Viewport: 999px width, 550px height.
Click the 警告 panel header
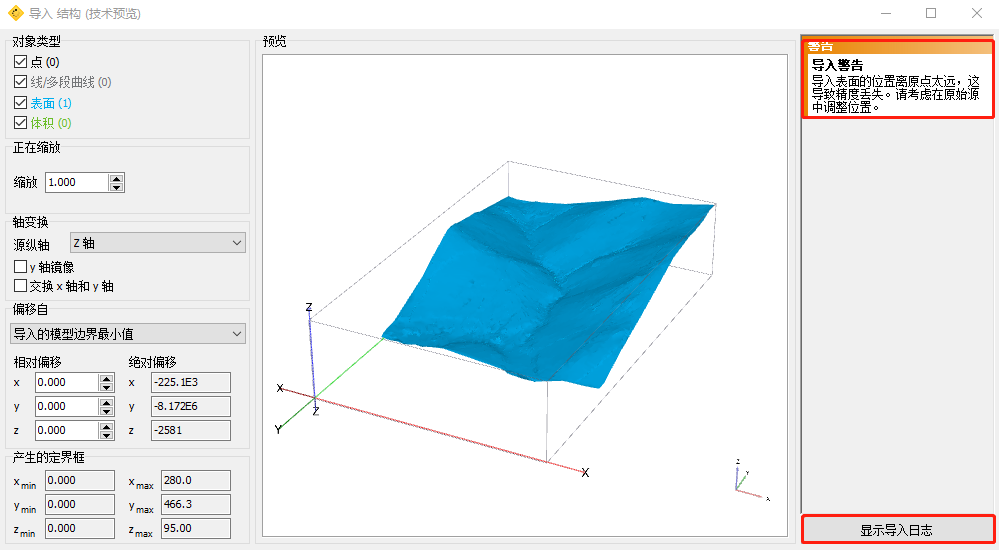[897, 46]
